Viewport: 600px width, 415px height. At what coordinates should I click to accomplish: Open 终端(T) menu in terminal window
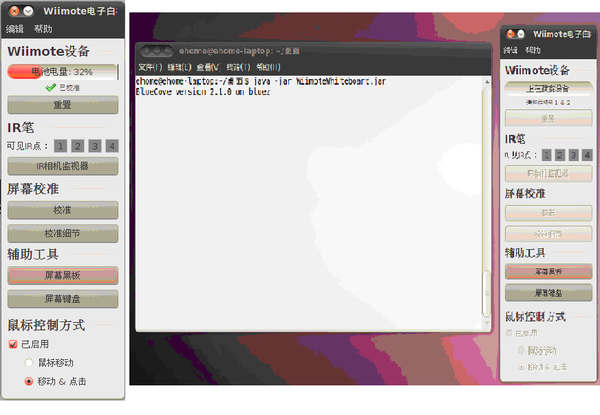(238, 67)
